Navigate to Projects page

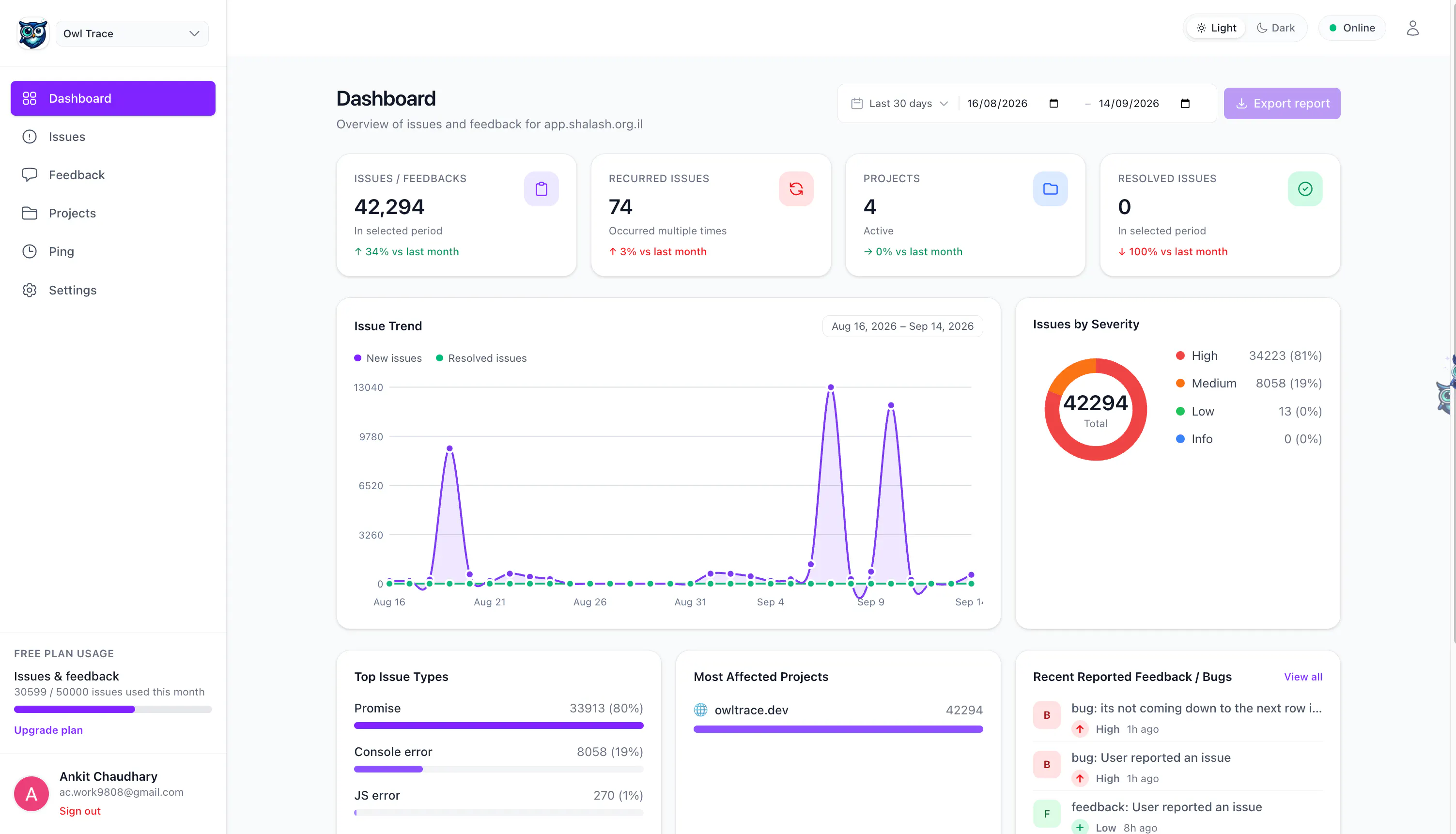click(x=113, y=213)
